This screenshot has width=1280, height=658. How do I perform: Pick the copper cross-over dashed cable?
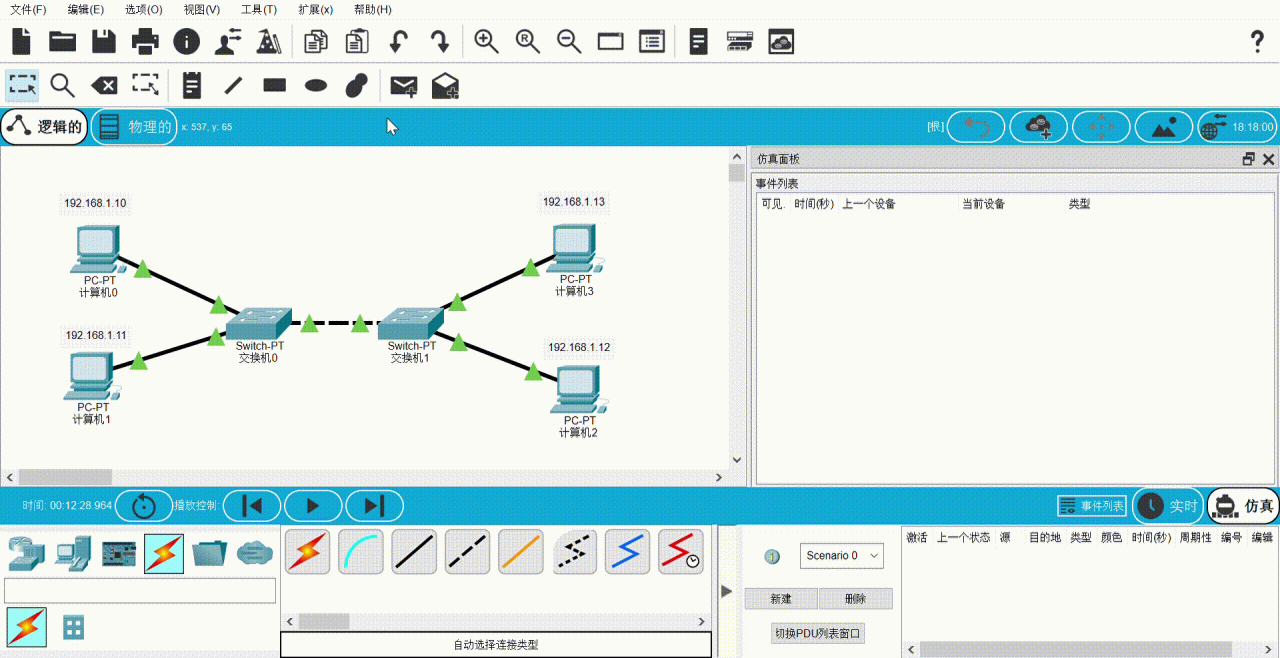click(x=467, y=552)
